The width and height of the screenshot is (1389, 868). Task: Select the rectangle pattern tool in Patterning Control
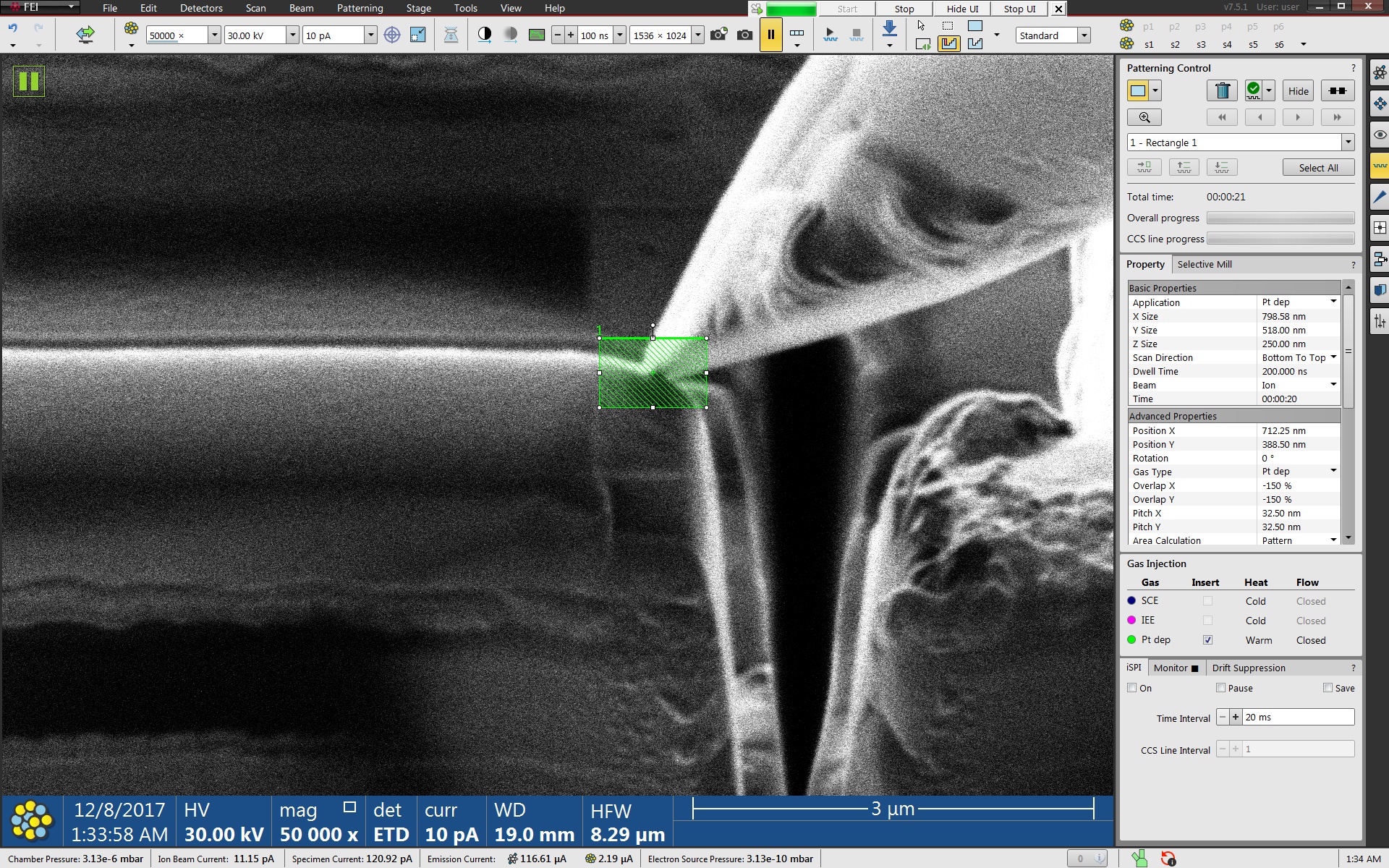(1137, 90)
